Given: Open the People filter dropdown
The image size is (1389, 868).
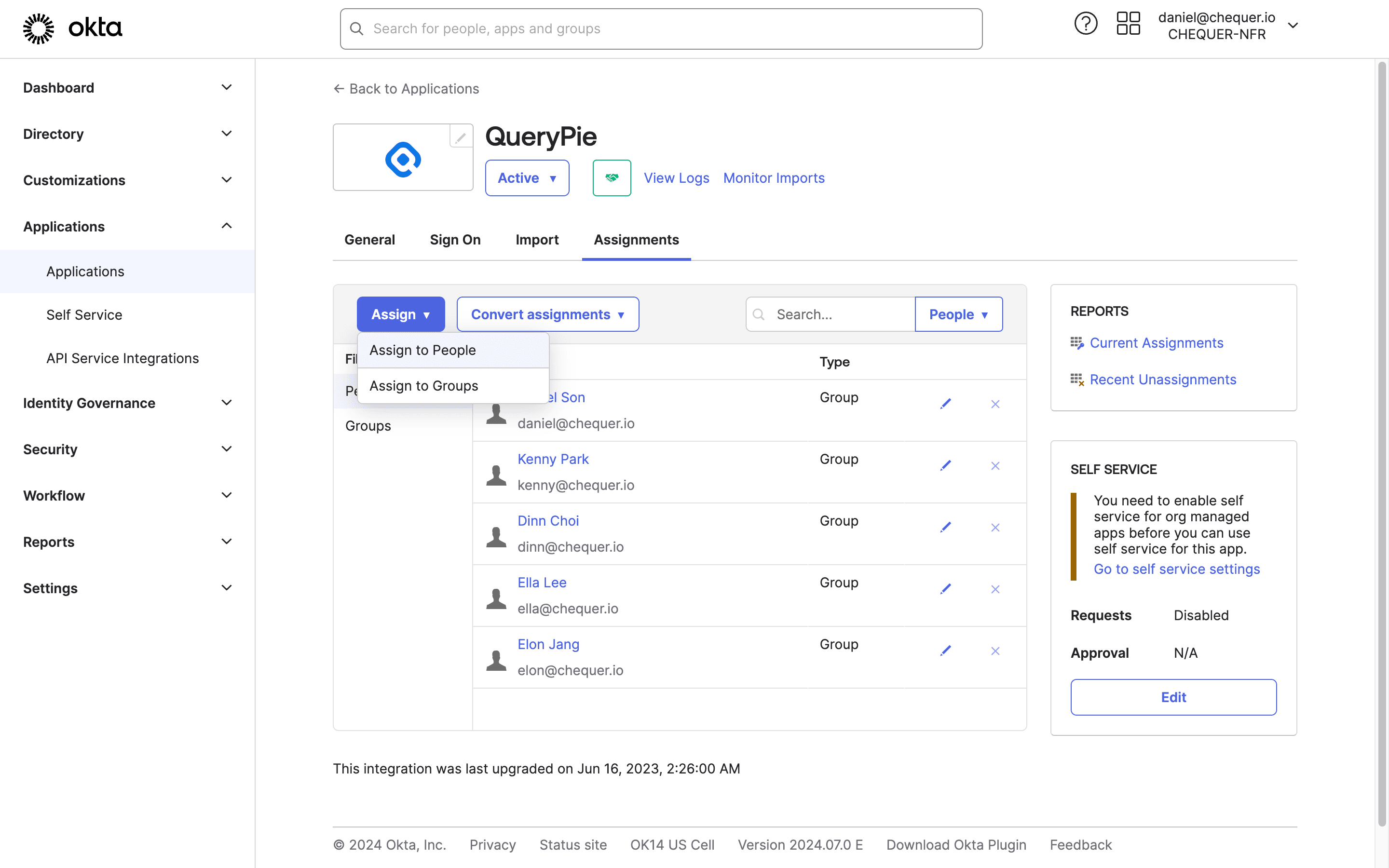Looking at the screenshot, I should [x=958, y=314].
